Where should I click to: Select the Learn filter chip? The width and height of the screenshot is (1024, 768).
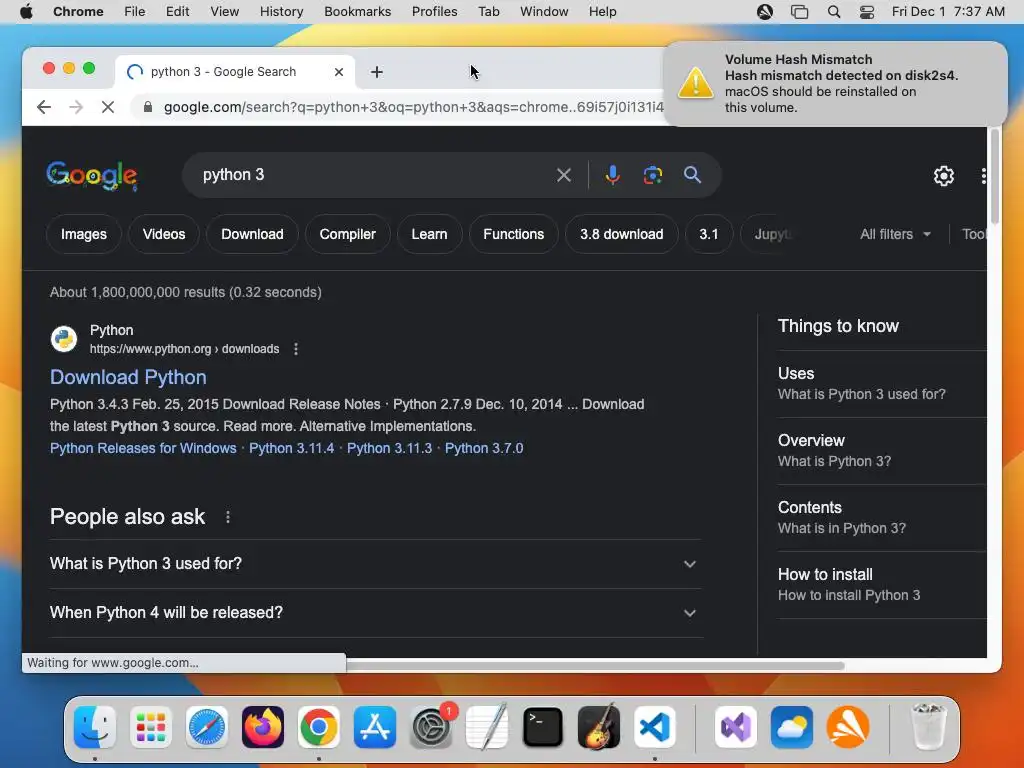pos(429,234)
